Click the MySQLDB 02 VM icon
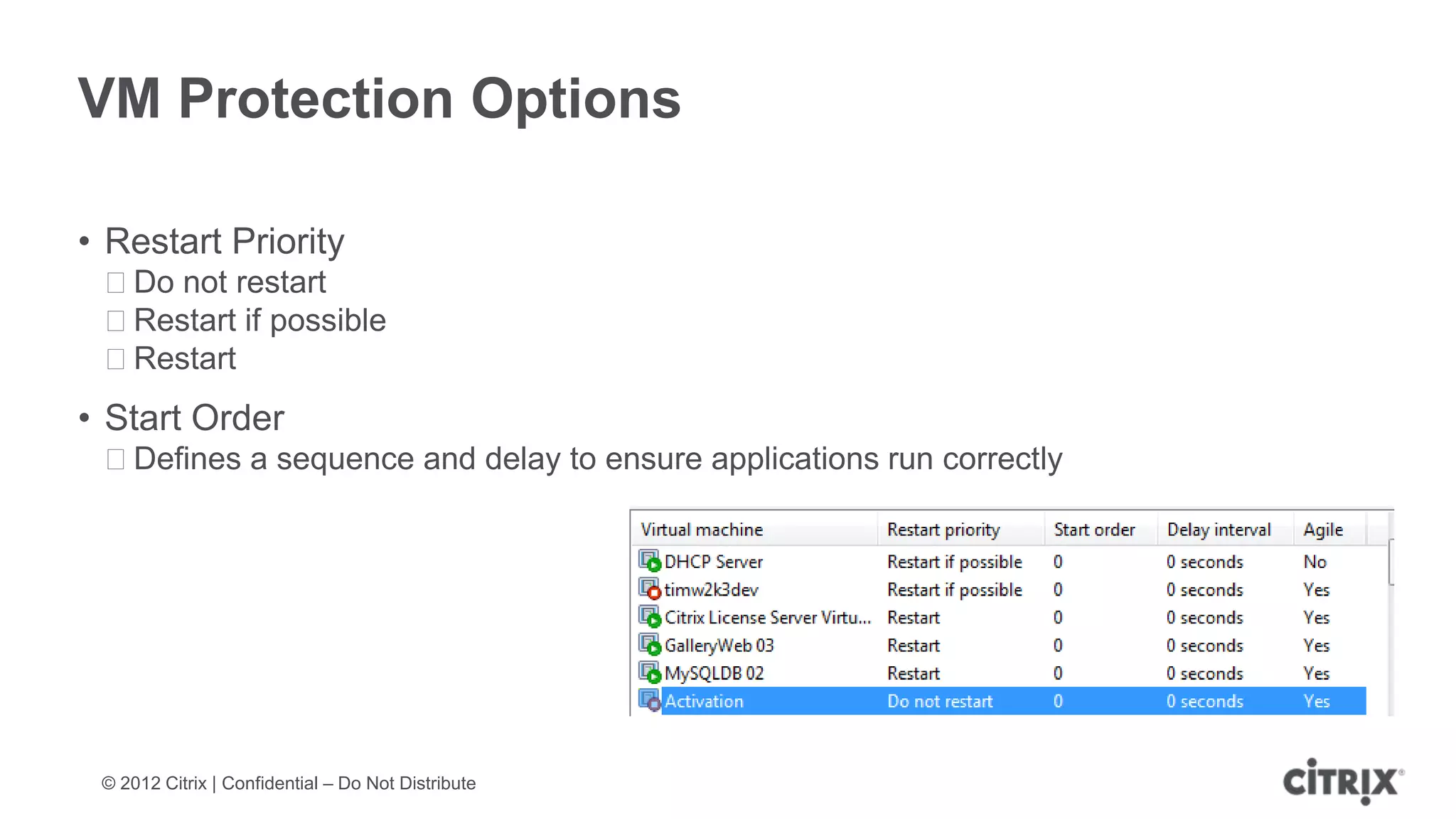 (650, 673)
